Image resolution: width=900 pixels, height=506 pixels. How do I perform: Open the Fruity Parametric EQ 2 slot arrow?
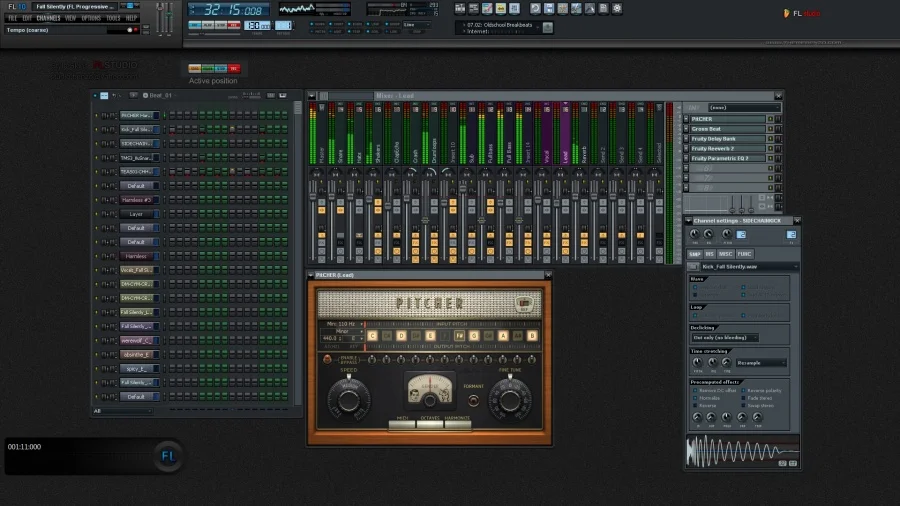point(685,158)
